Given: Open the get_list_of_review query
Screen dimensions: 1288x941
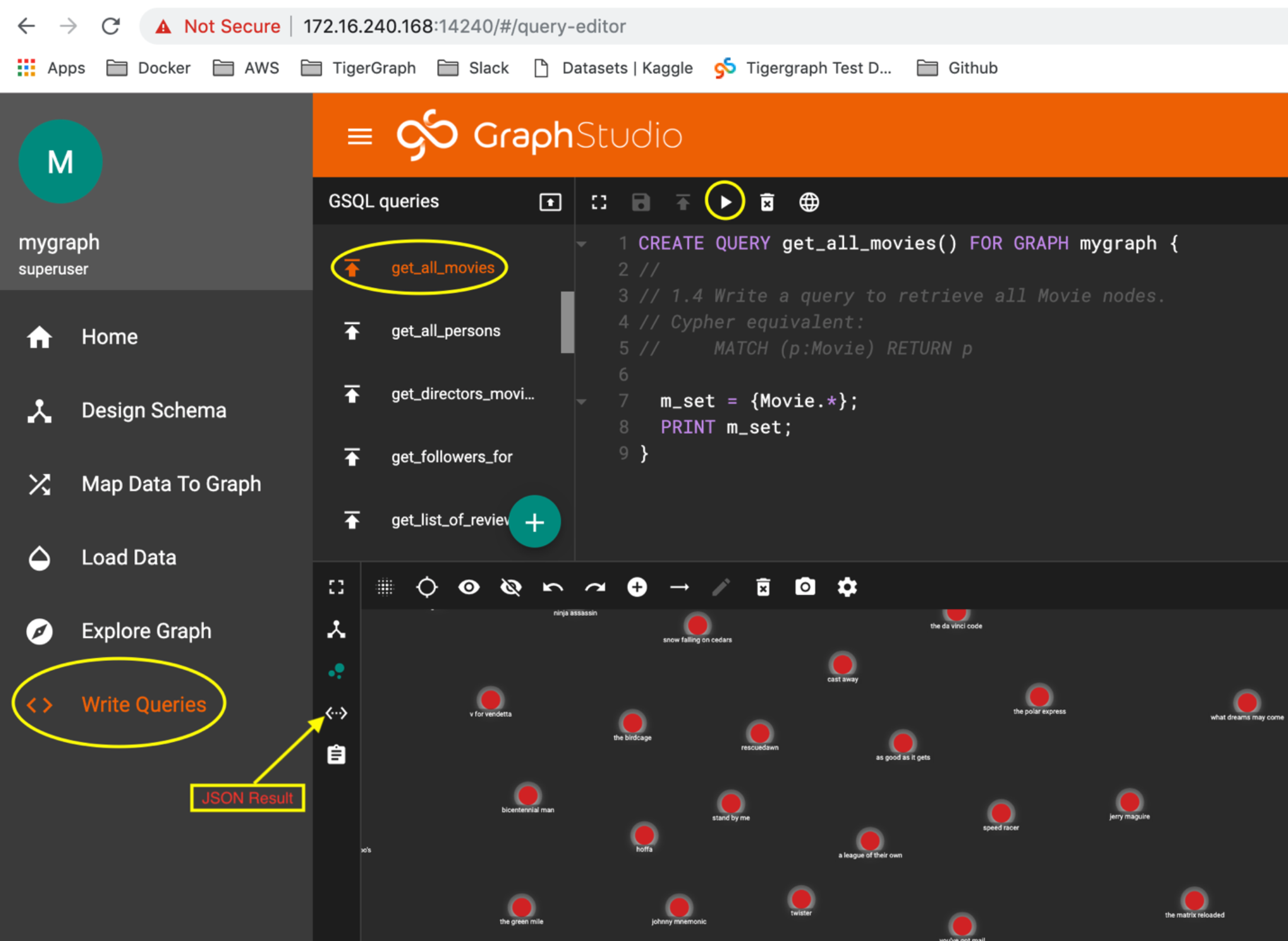Looking at the screenshot, I should [x=449, y=520].
